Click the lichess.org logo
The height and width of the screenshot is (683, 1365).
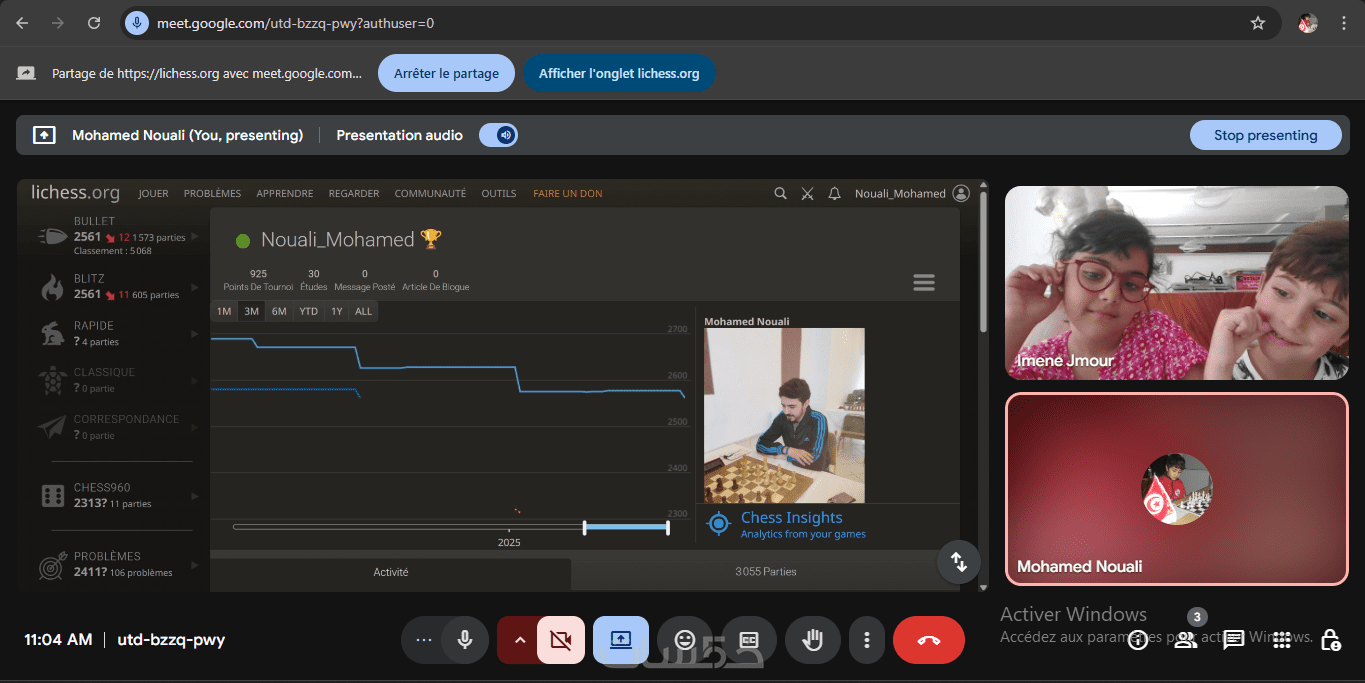point(75,193)
